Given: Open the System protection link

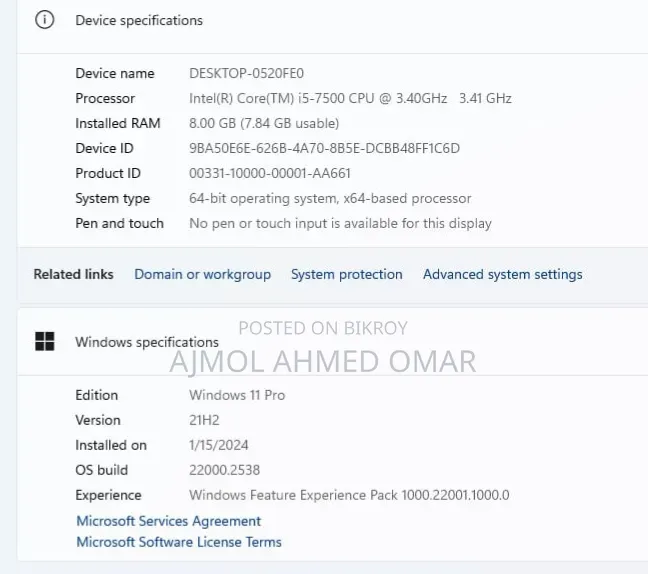Looking at the screenshot, I should coord(347,274).
